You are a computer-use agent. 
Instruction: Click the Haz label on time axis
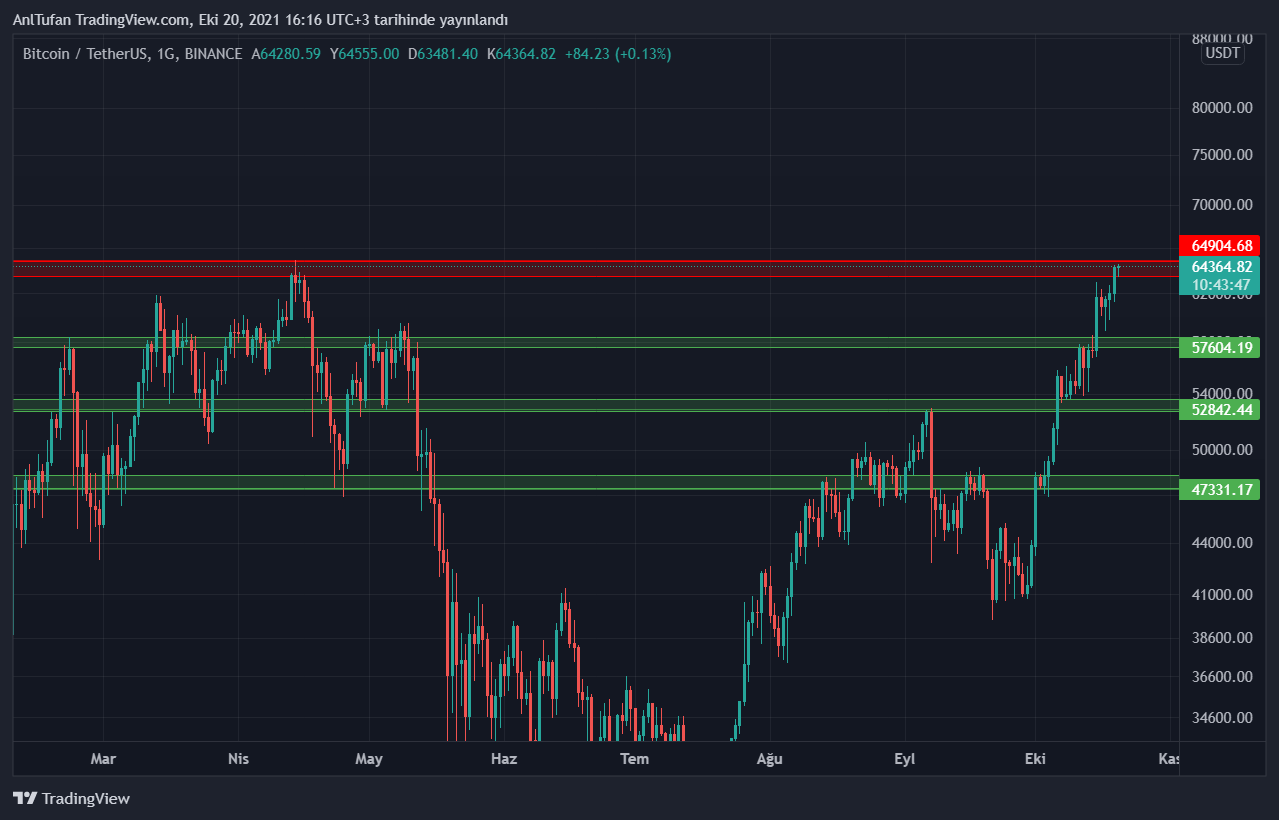pos(504,759)
